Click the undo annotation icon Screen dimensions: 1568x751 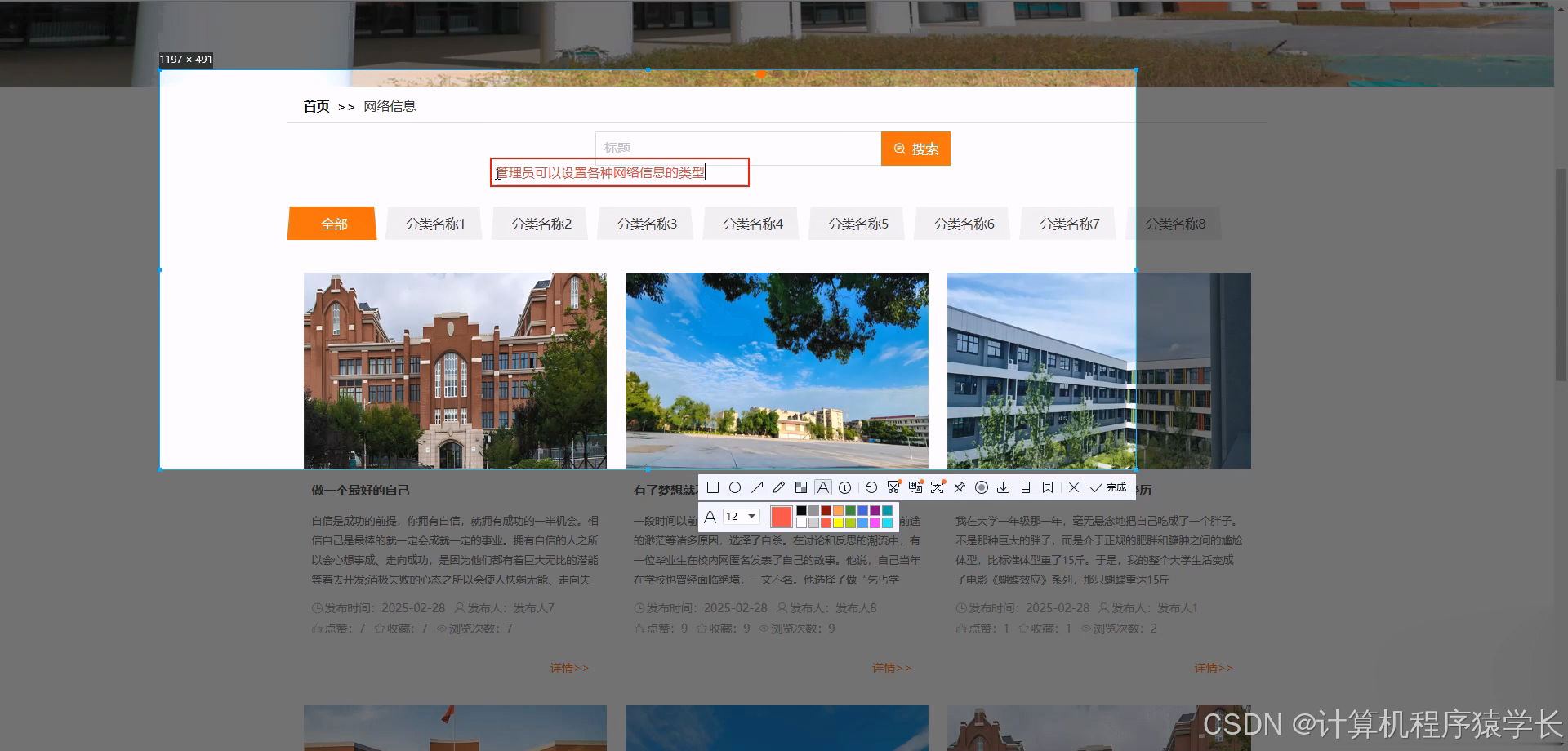coord(871,487)
